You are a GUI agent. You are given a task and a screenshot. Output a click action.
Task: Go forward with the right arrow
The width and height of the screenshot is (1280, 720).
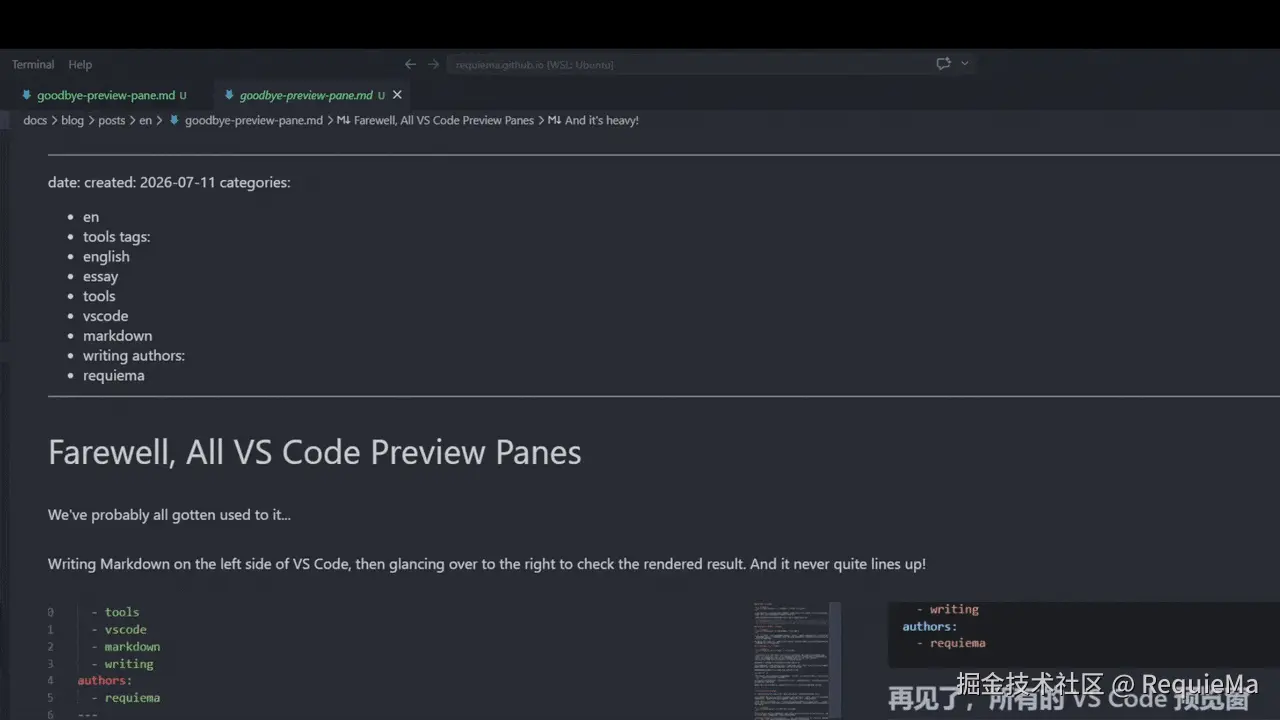433,64
